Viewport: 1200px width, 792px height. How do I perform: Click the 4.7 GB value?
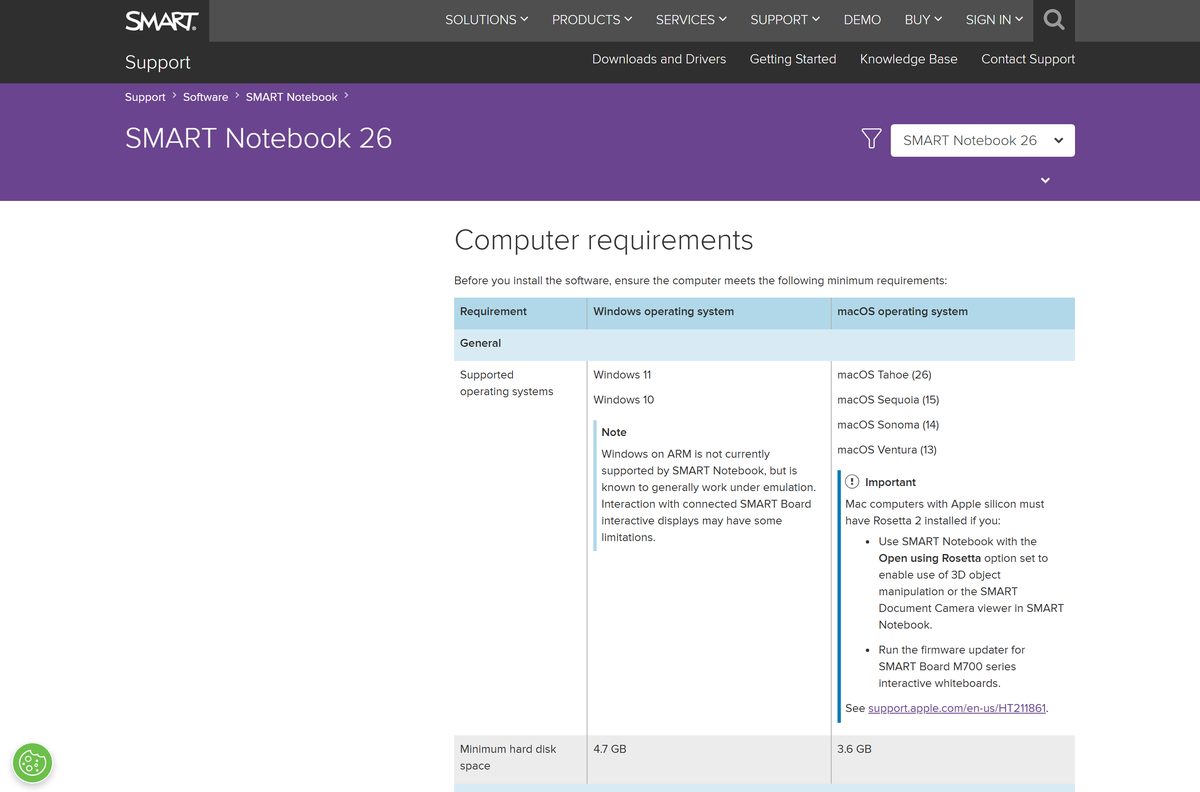[x=610, y=749]
